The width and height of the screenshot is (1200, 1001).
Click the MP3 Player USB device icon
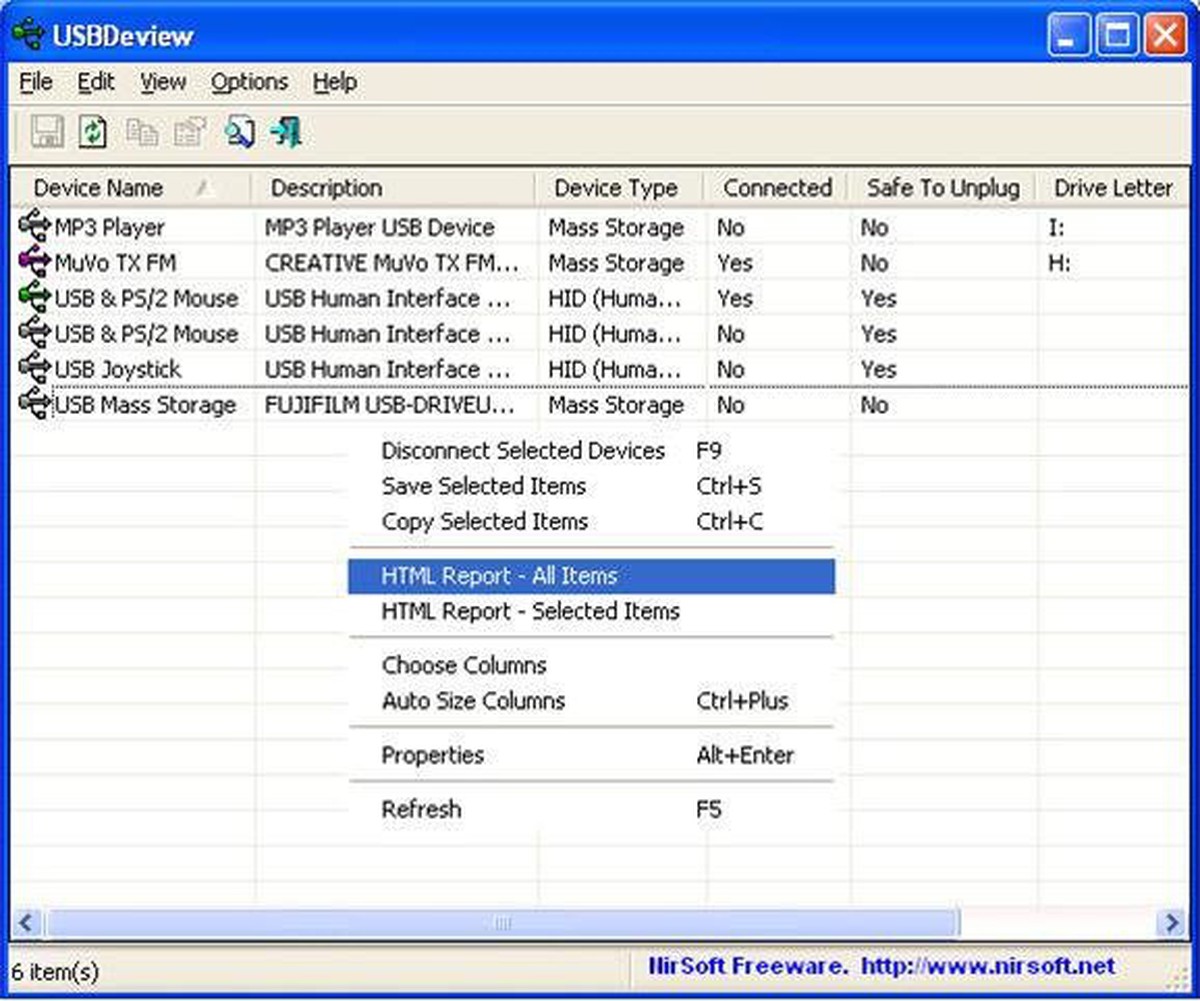coord(33,228)
